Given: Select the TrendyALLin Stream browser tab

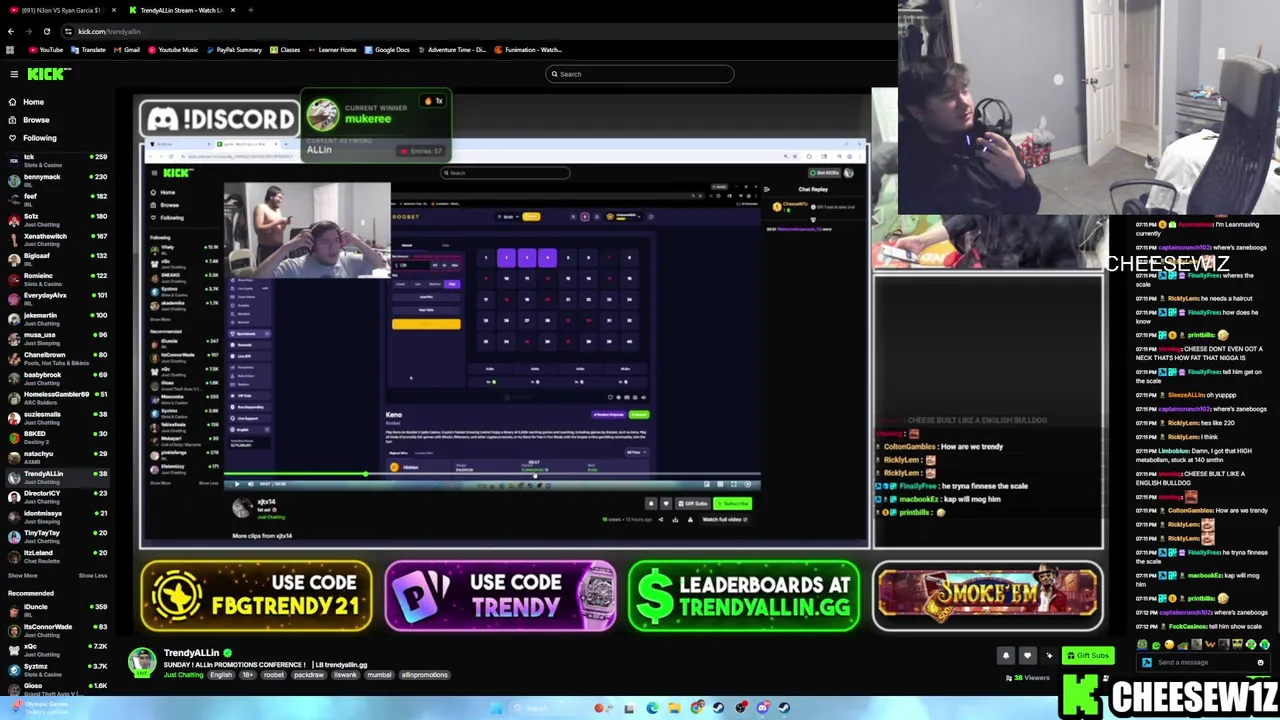Looking at the screenshot, I should [x=180, y=10].
